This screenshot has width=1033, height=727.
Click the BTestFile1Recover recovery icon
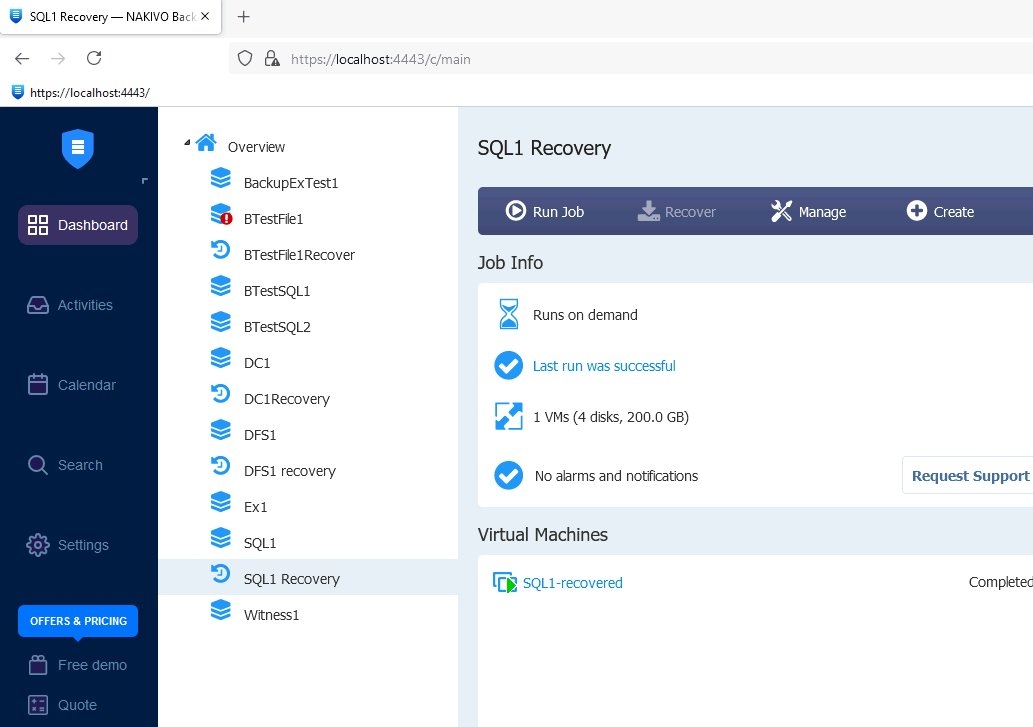pos(220,250)
